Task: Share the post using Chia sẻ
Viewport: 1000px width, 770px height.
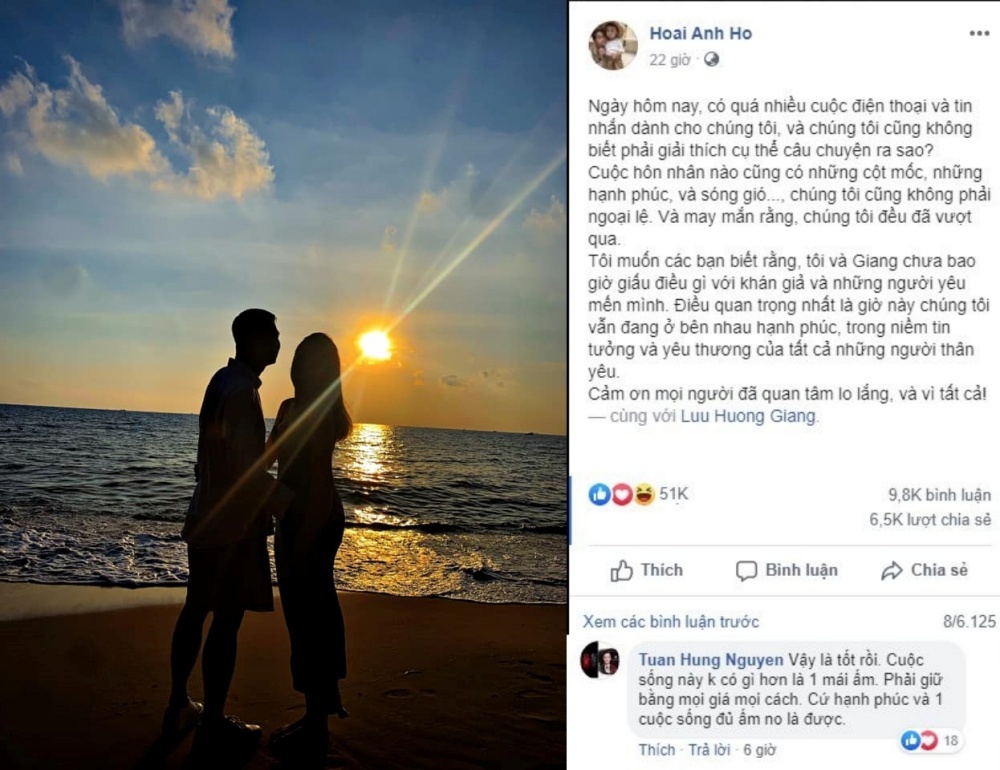Action: pyautogui.click(x=924, y=570)
